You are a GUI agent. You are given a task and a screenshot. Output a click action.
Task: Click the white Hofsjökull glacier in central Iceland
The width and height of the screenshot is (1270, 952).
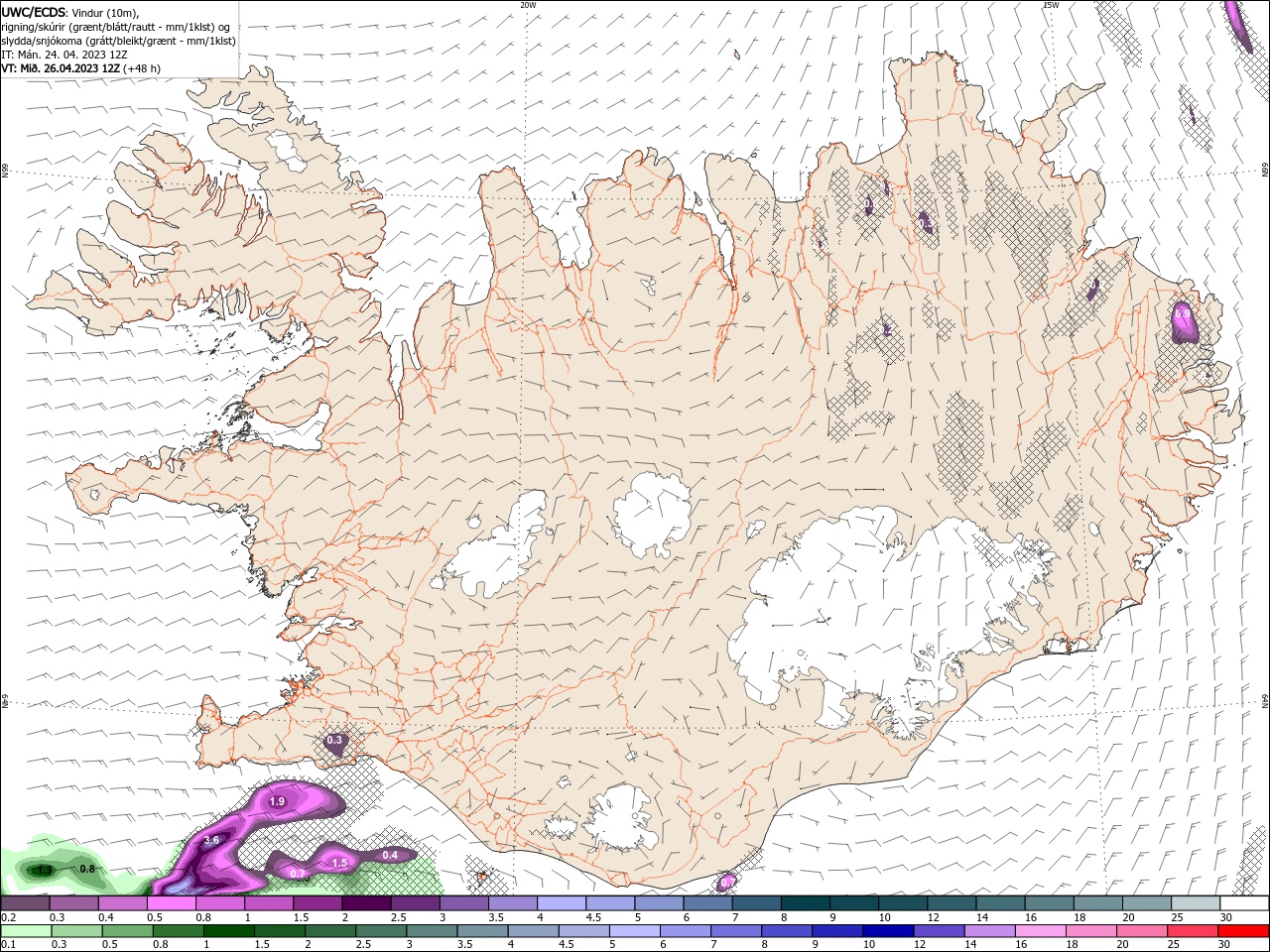652,515
